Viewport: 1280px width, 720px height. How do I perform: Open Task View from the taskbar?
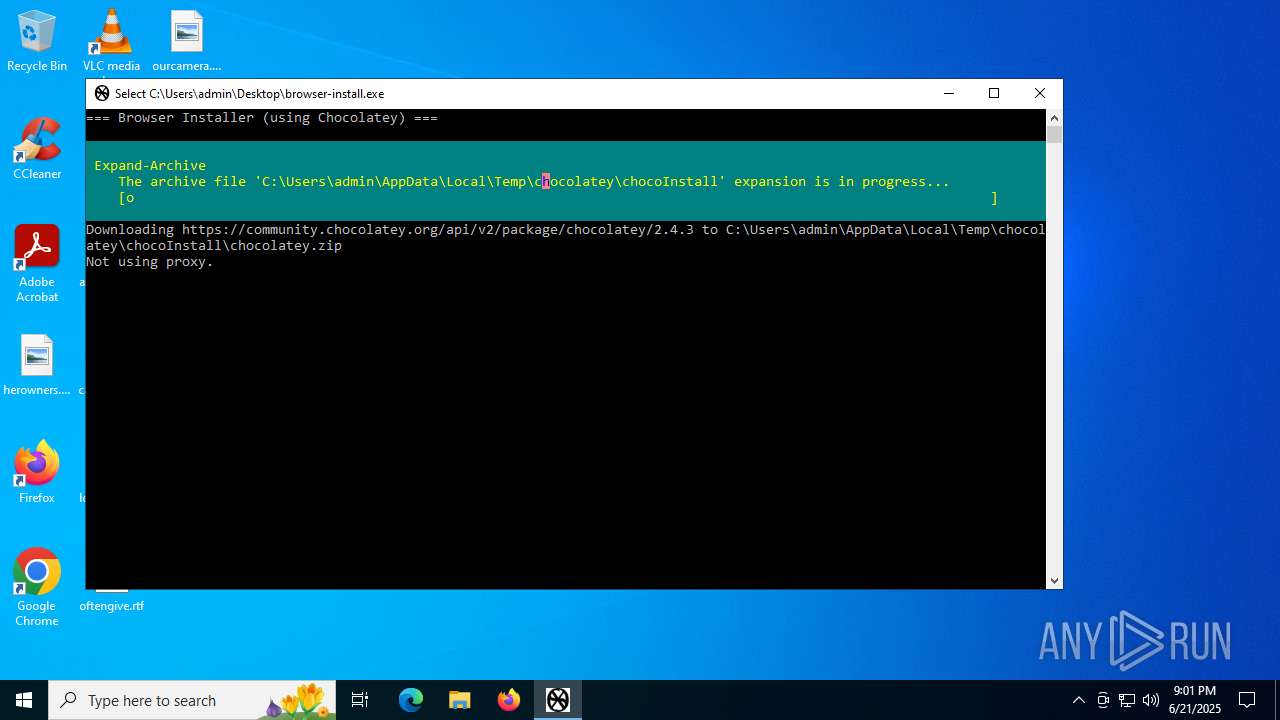(x=360, y=700)
